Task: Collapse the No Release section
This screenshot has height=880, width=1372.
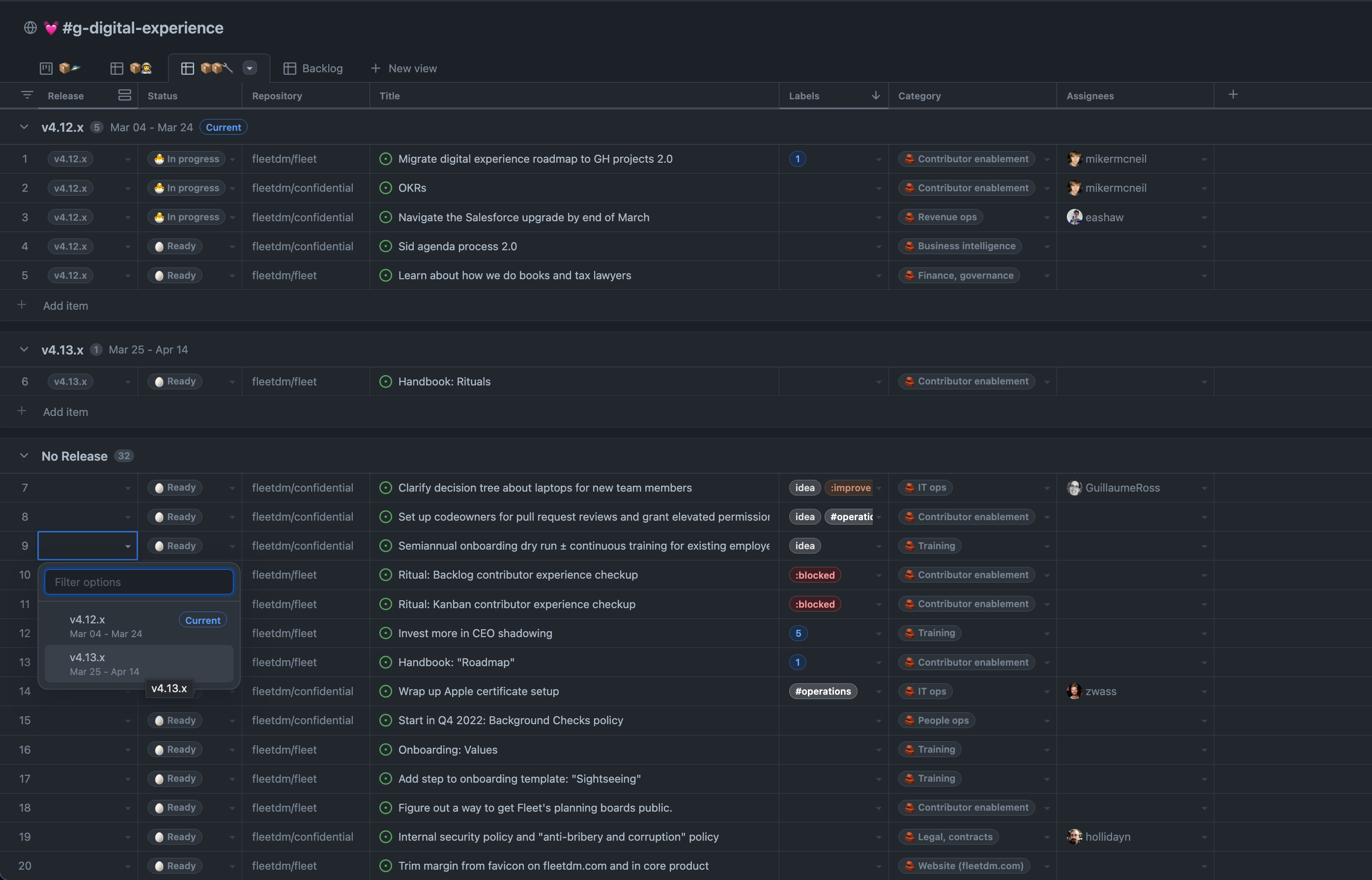Action: (x=24, y=455)
